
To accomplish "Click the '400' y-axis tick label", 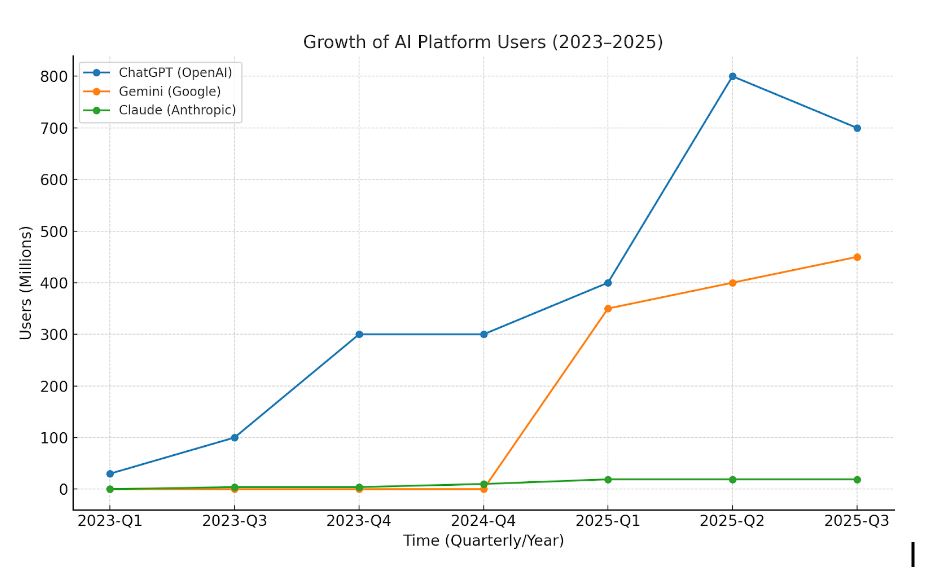I will pyautogui.click(x=54, y=283).
